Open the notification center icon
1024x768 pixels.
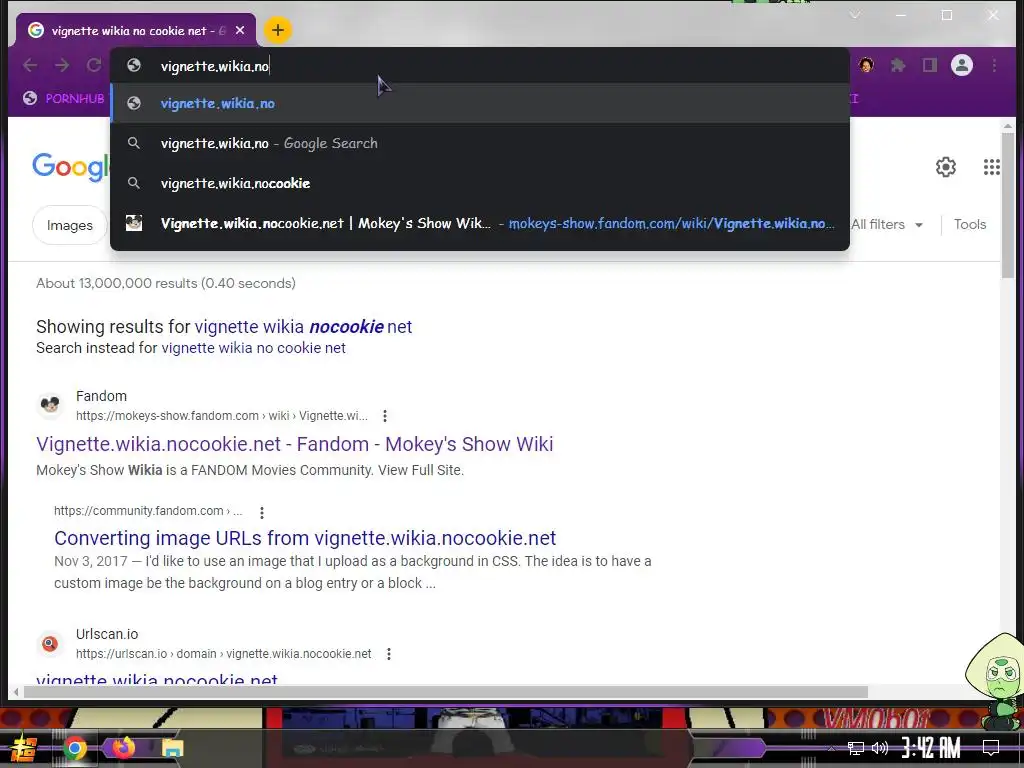[991, 748]
